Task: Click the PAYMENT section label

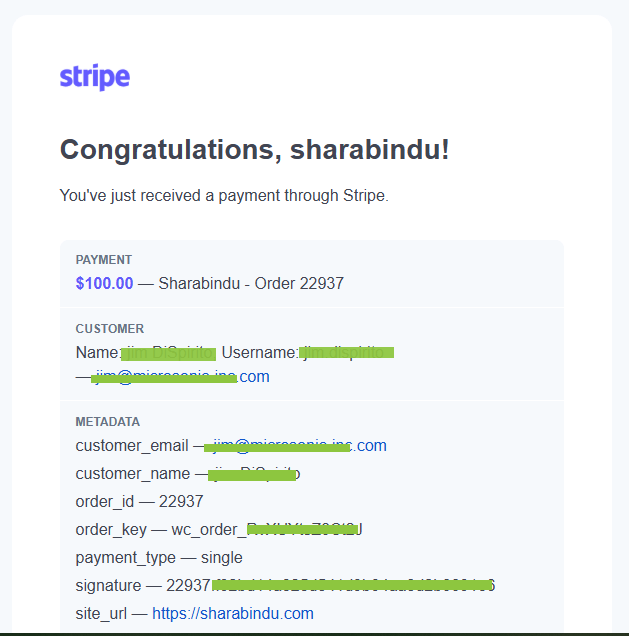Action: click(104, 260)
